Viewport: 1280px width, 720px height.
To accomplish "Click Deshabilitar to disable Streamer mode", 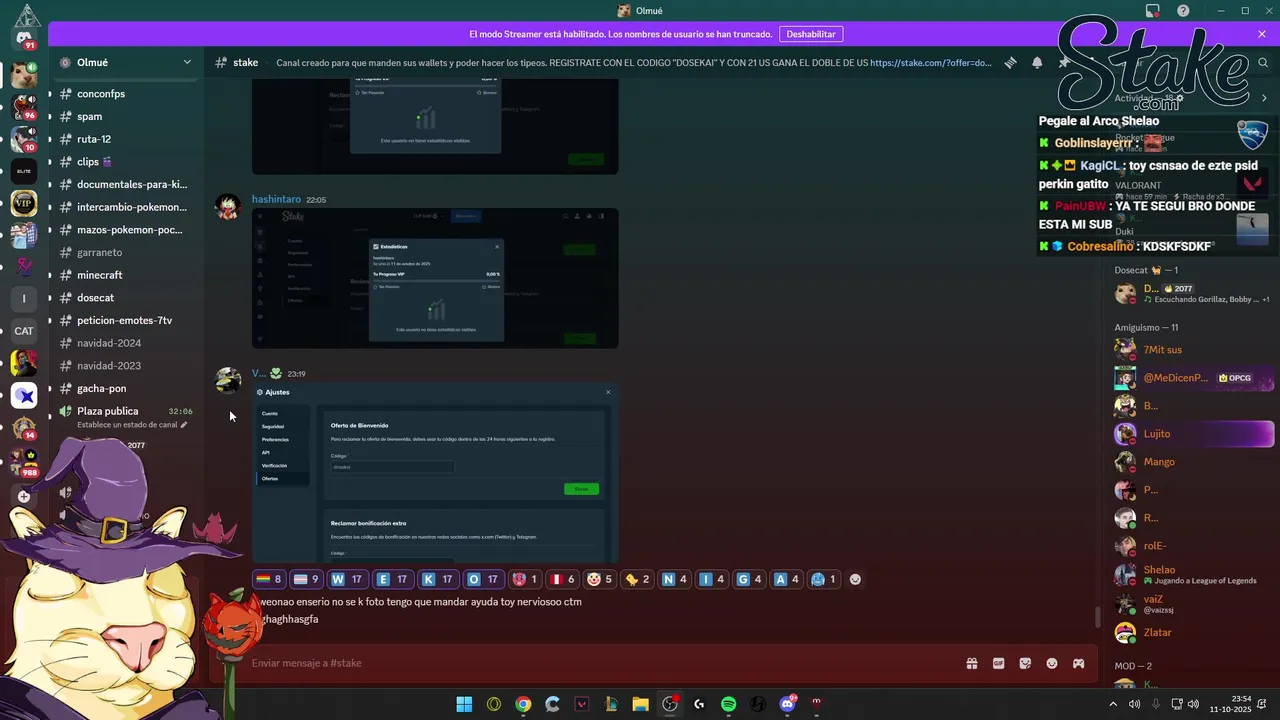I will point(810,34).
